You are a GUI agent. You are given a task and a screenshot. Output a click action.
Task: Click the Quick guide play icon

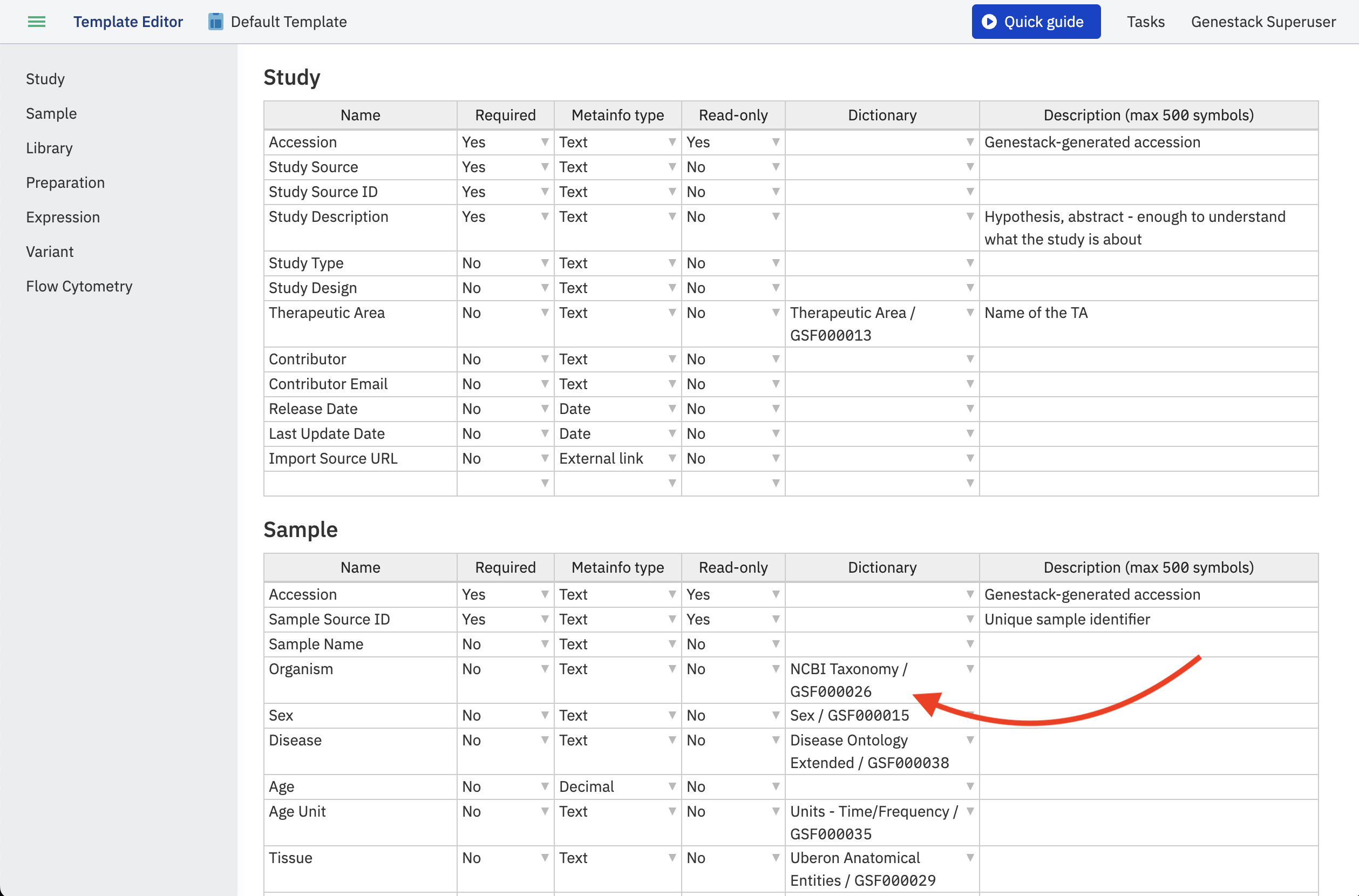pyautogui.click(x=989, y=22)
